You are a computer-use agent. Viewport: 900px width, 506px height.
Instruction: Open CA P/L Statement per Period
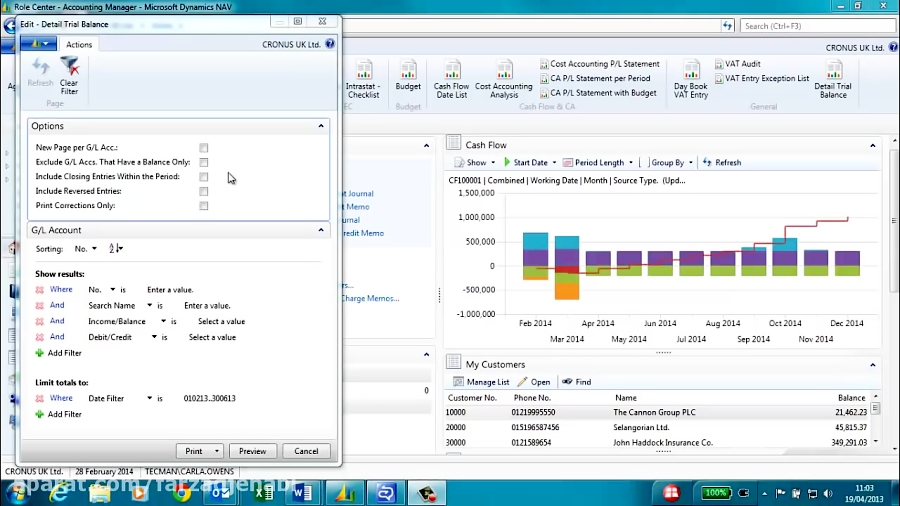click(x=595, y=78)
